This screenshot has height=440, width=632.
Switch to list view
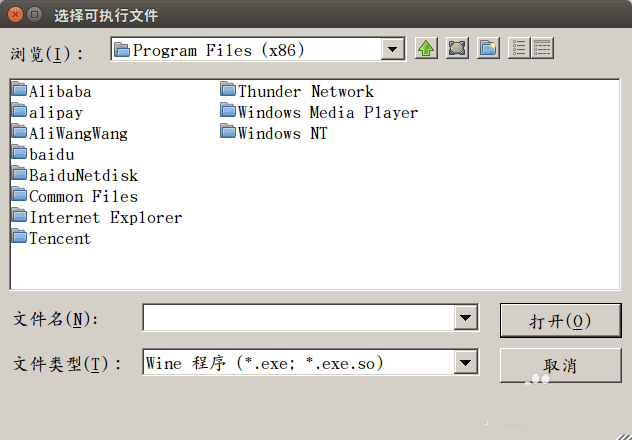pyautogui.click(x=519, y=49)
